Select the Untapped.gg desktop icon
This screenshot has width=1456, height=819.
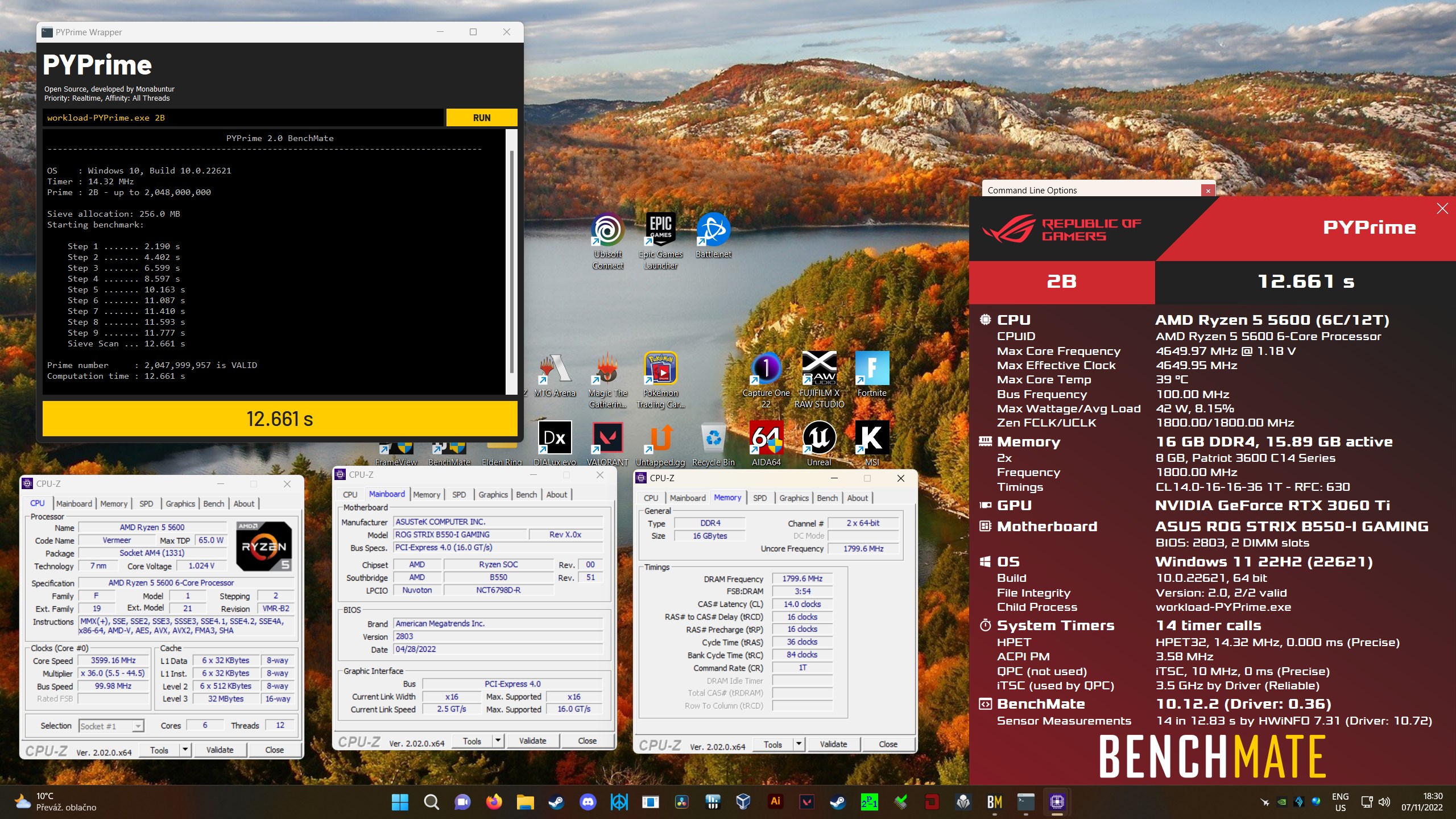[x=660, y=444]
